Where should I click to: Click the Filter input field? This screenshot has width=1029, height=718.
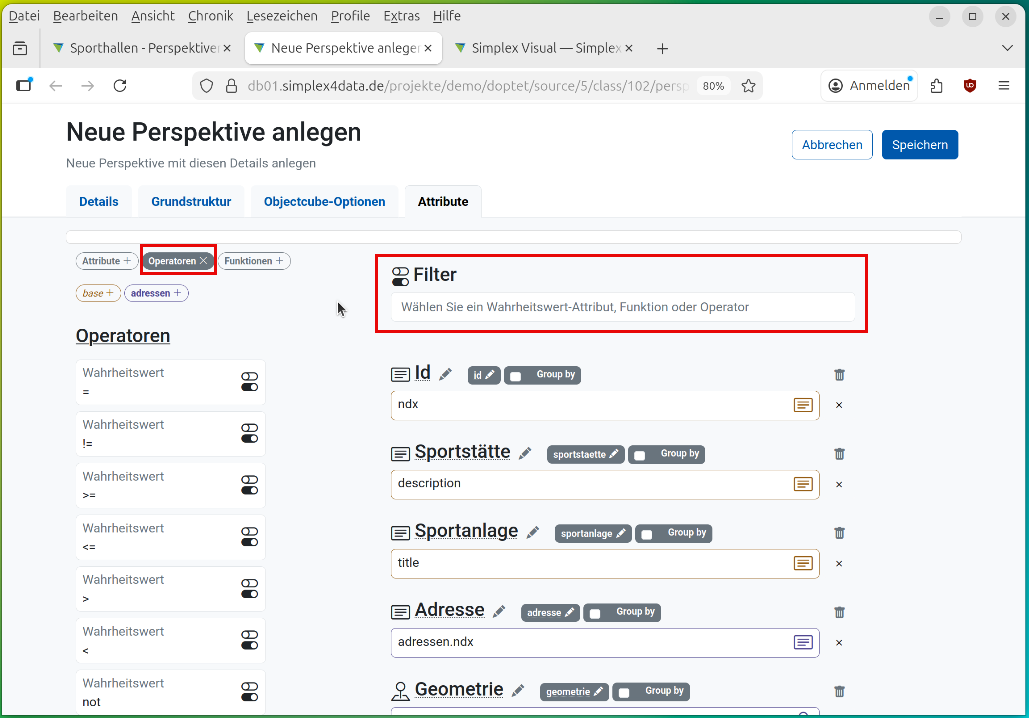click(x=621, y=307)
